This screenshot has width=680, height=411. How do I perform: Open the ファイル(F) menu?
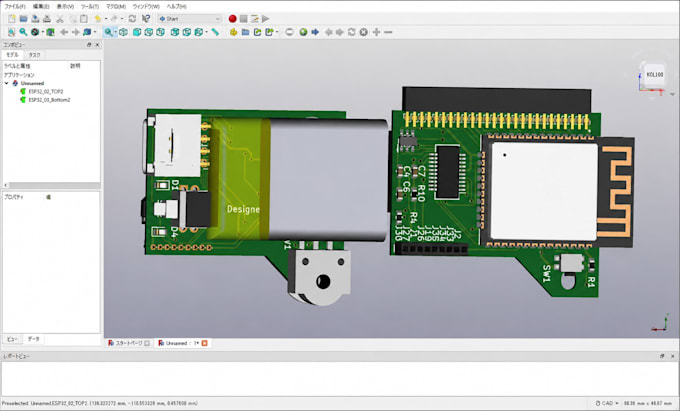coord(15,7)
